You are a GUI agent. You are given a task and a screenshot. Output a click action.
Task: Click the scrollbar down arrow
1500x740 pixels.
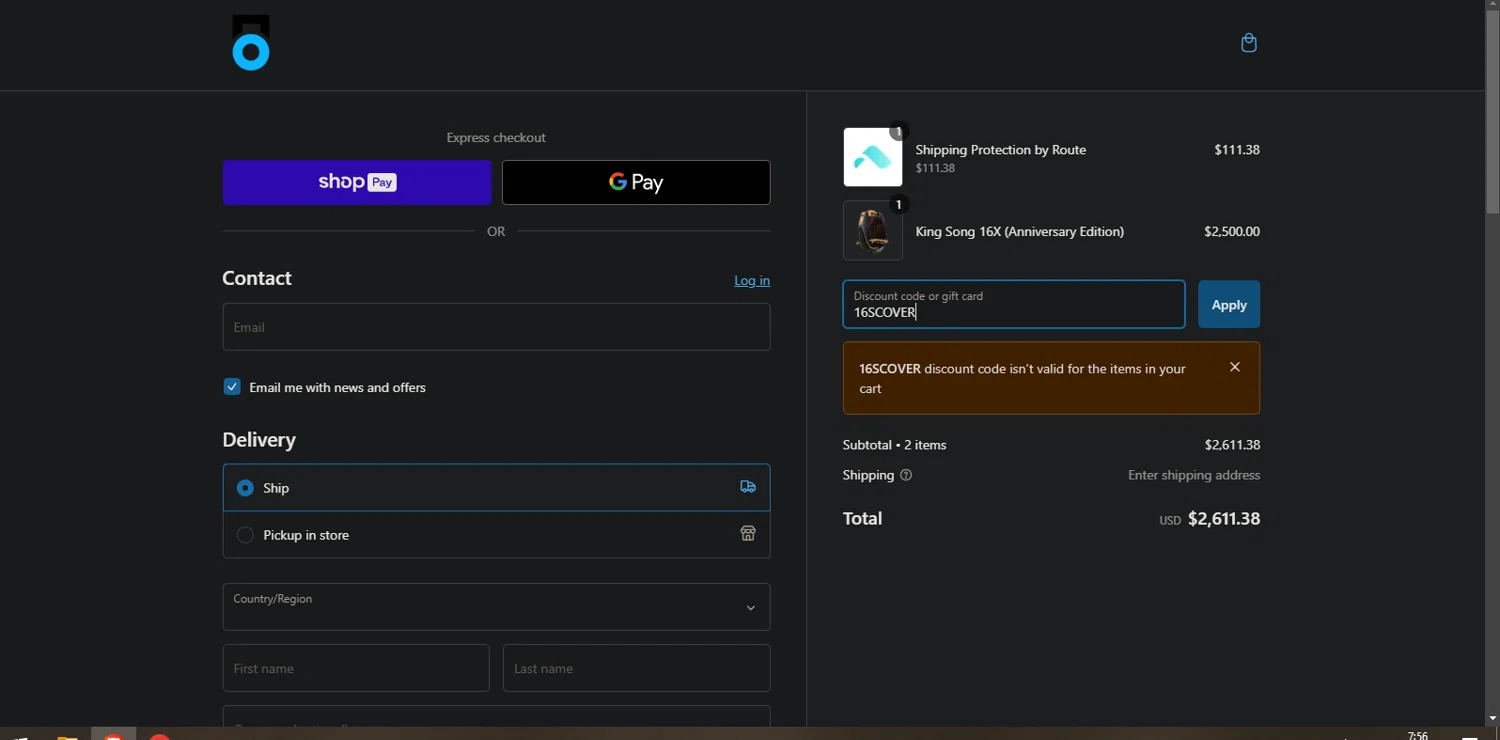[x=1492, y=718]
